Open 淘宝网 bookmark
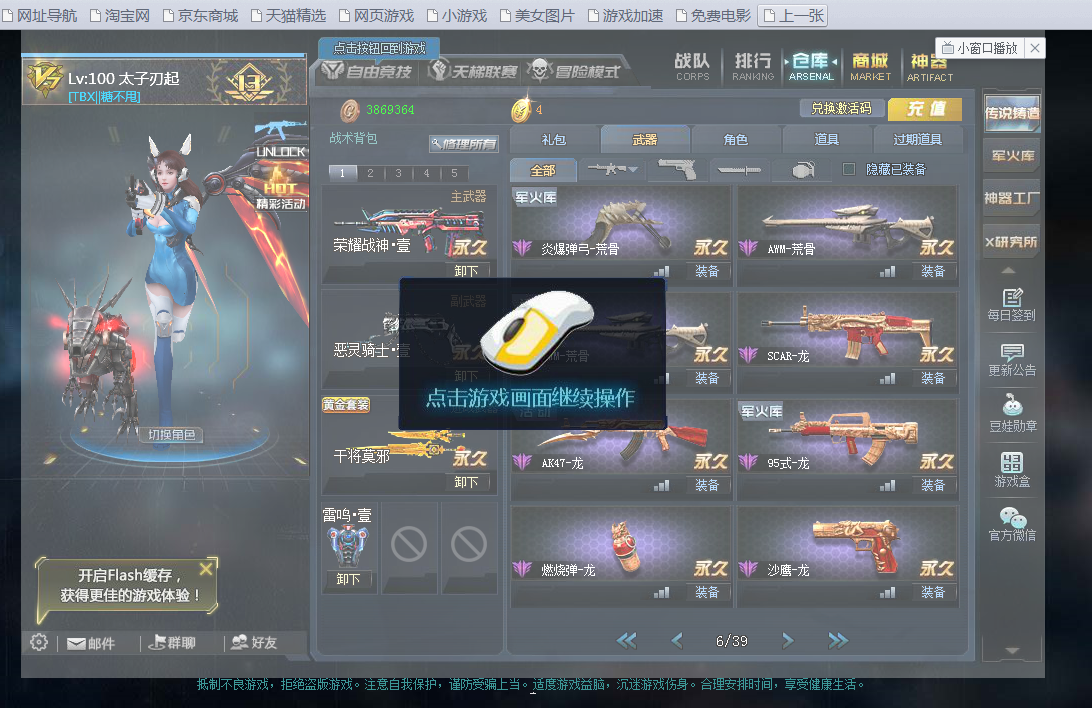The image size is (1092, 708). (120, 15)
